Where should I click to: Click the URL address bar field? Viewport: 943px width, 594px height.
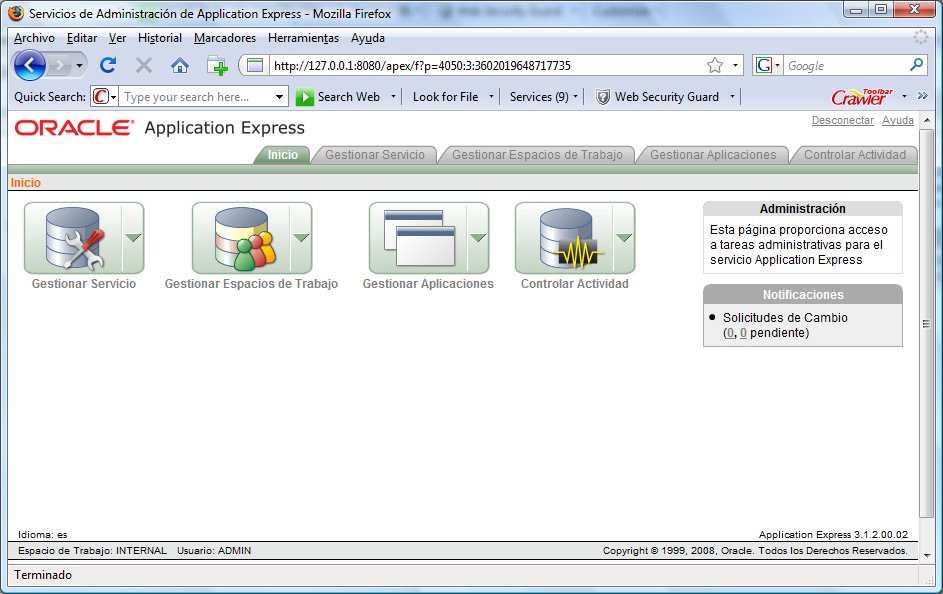tap(487, 66)
